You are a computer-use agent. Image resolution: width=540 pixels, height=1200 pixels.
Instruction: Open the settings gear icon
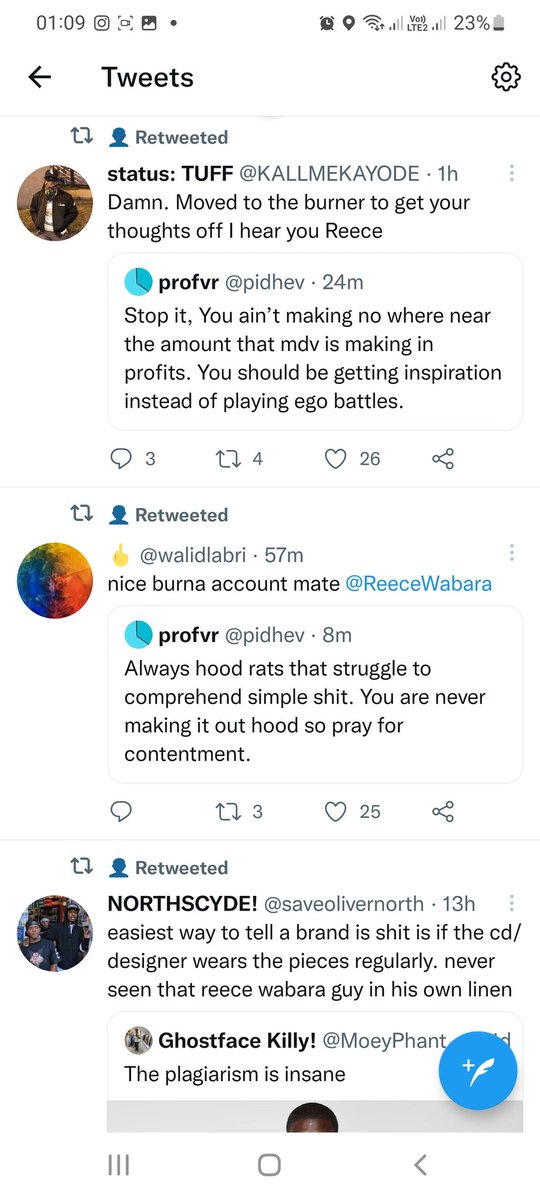click(506, 77)
